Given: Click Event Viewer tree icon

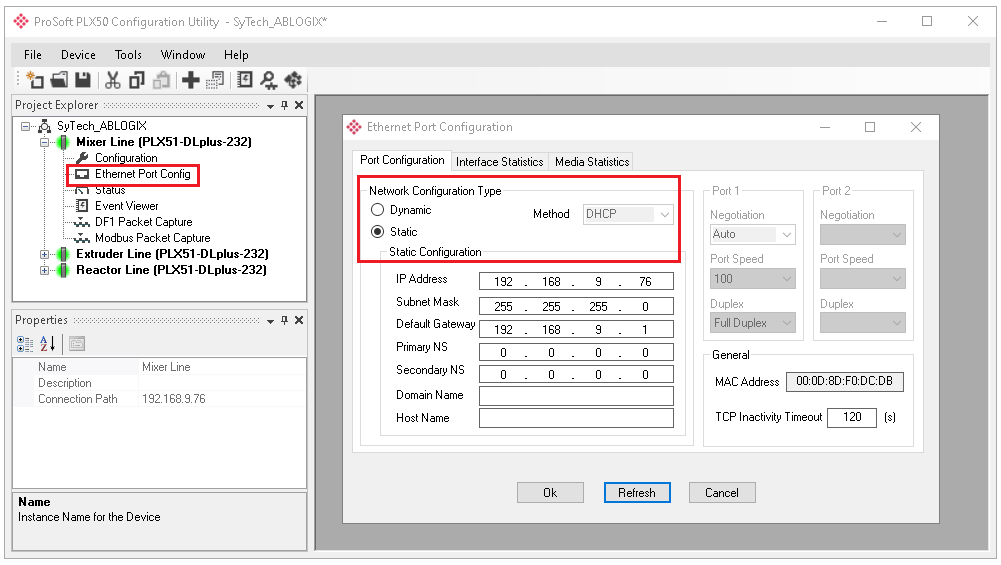Looking at the screenshot, I should 82,206.
